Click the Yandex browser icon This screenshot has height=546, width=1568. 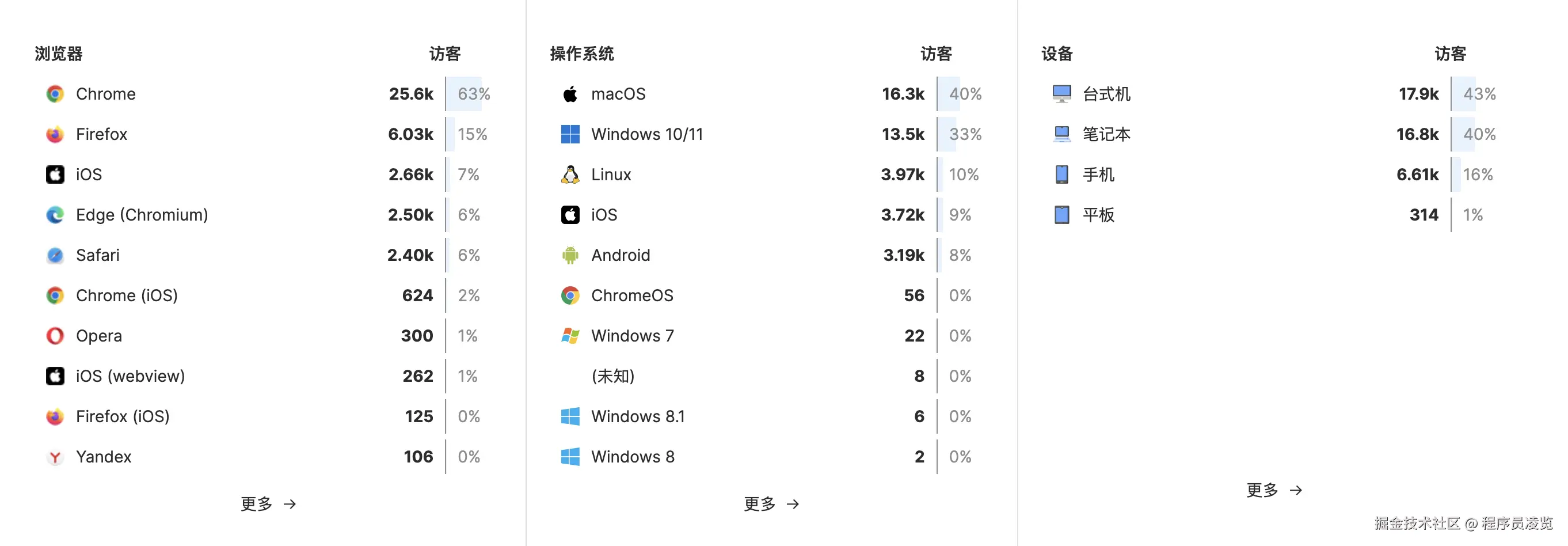[55, 456]
